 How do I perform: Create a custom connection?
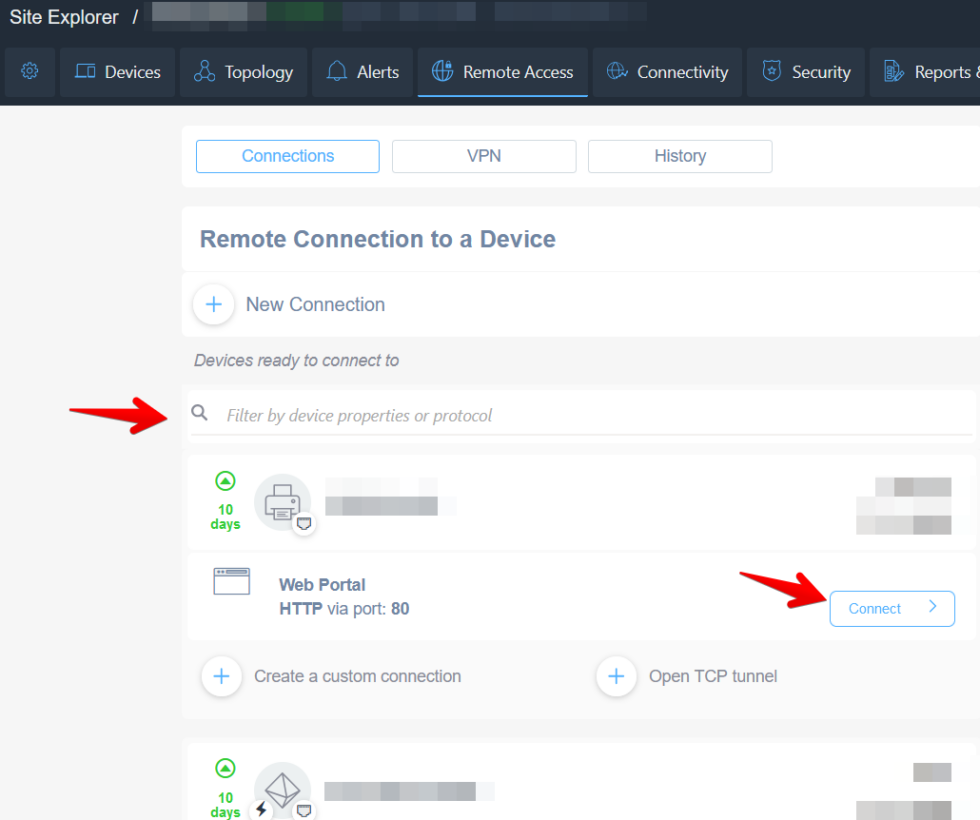pyautogui.click(x=357, y=676)
